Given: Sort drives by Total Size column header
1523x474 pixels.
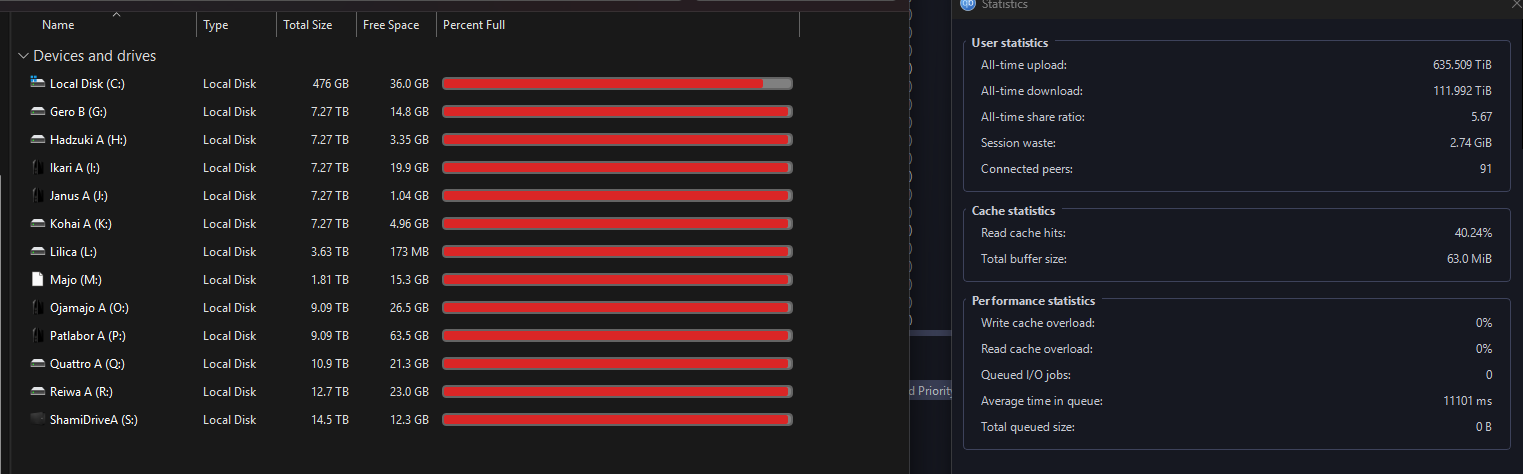Looking at the screenshot, I should pyautogui.click(x=307, y=25).
